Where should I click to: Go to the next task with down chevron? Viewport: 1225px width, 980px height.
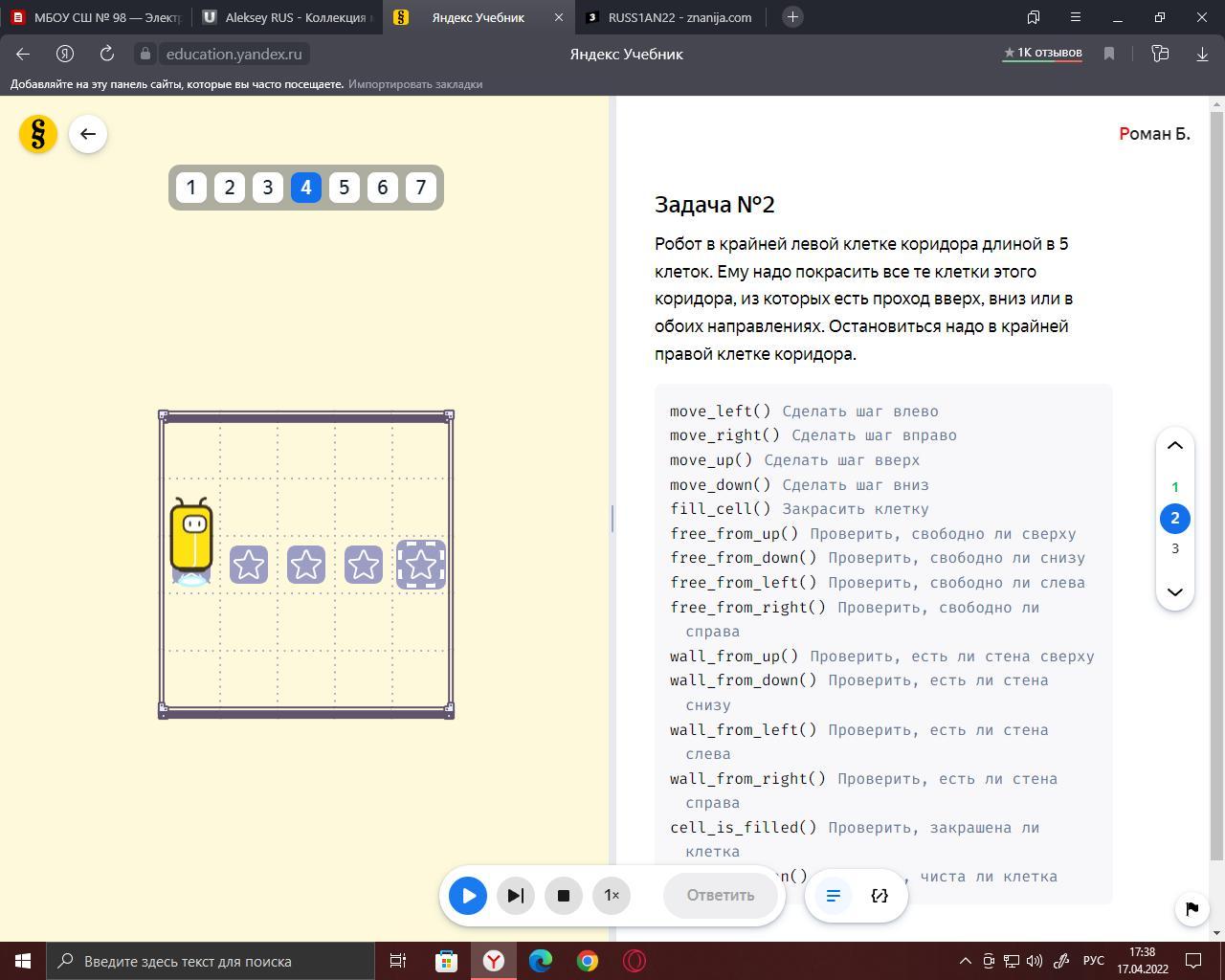1175,591
